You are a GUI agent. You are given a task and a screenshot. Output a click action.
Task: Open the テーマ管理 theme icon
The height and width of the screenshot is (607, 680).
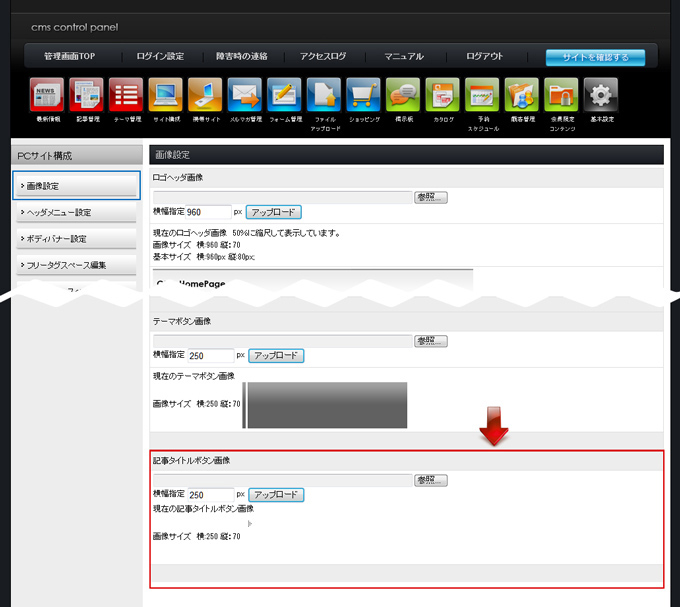(127, 95)
